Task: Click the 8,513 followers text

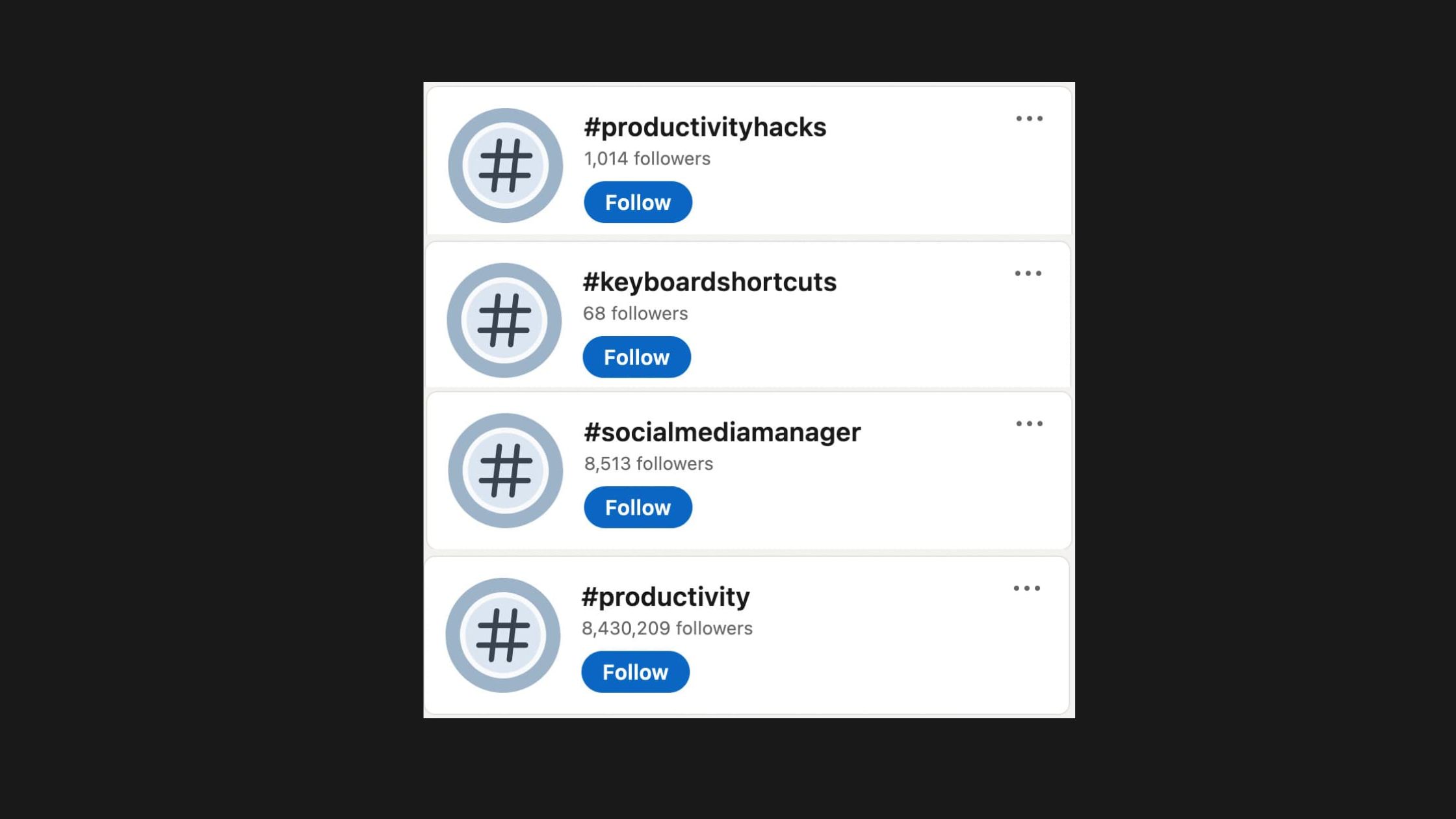Action: [x=648, y=463]
